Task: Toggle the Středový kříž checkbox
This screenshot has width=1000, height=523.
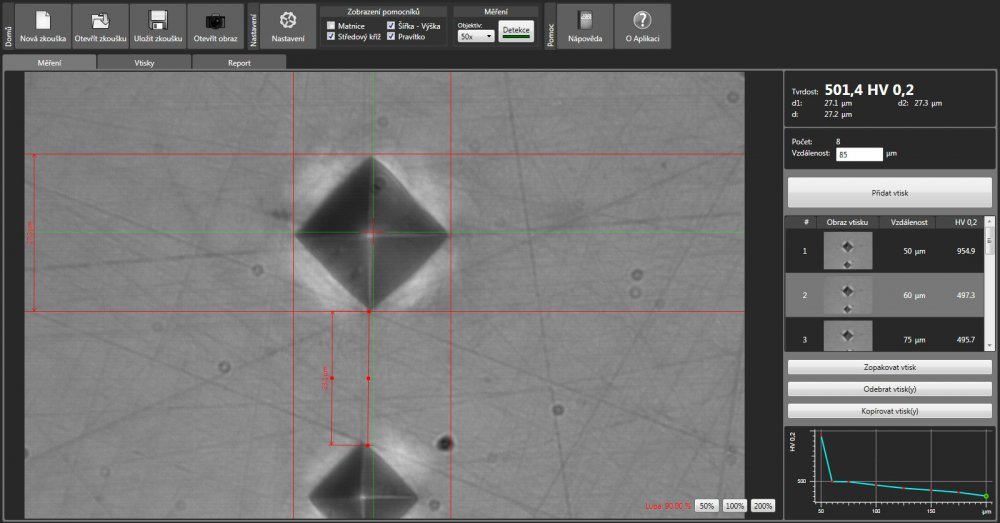Action: tap(331, 36)
